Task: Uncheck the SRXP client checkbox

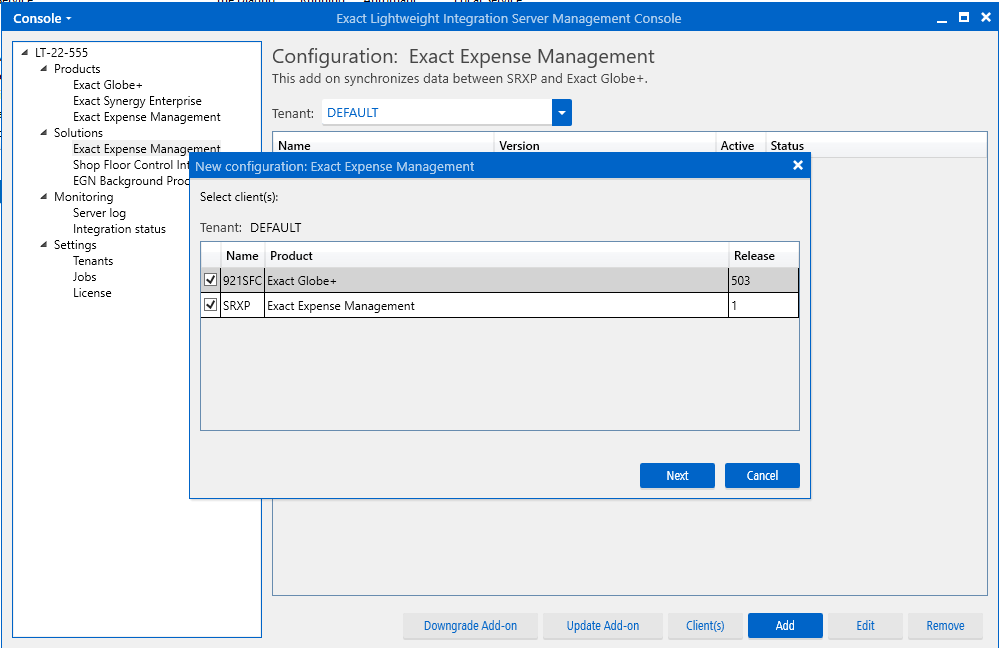Action: point(211,305)
